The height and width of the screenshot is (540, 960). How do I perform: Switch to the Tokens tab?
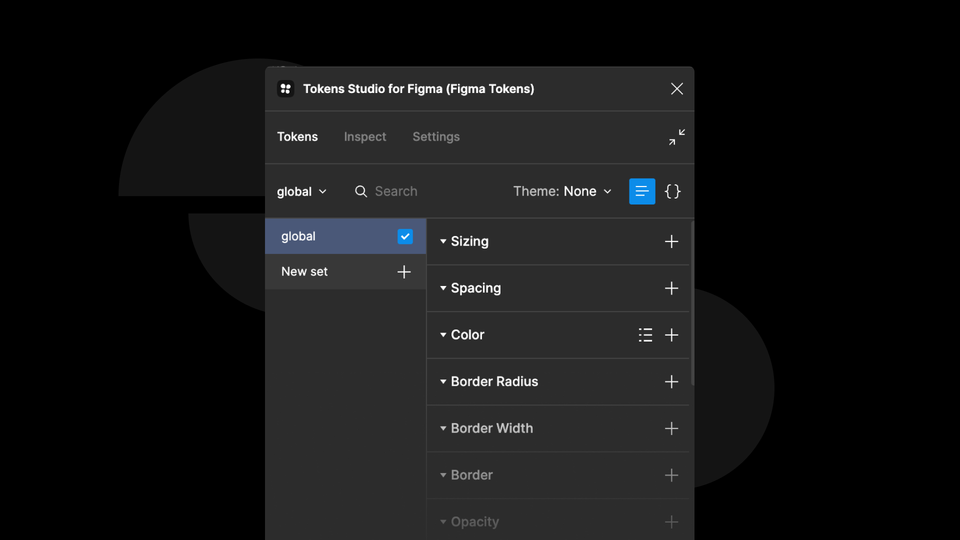tap(298, 137)
